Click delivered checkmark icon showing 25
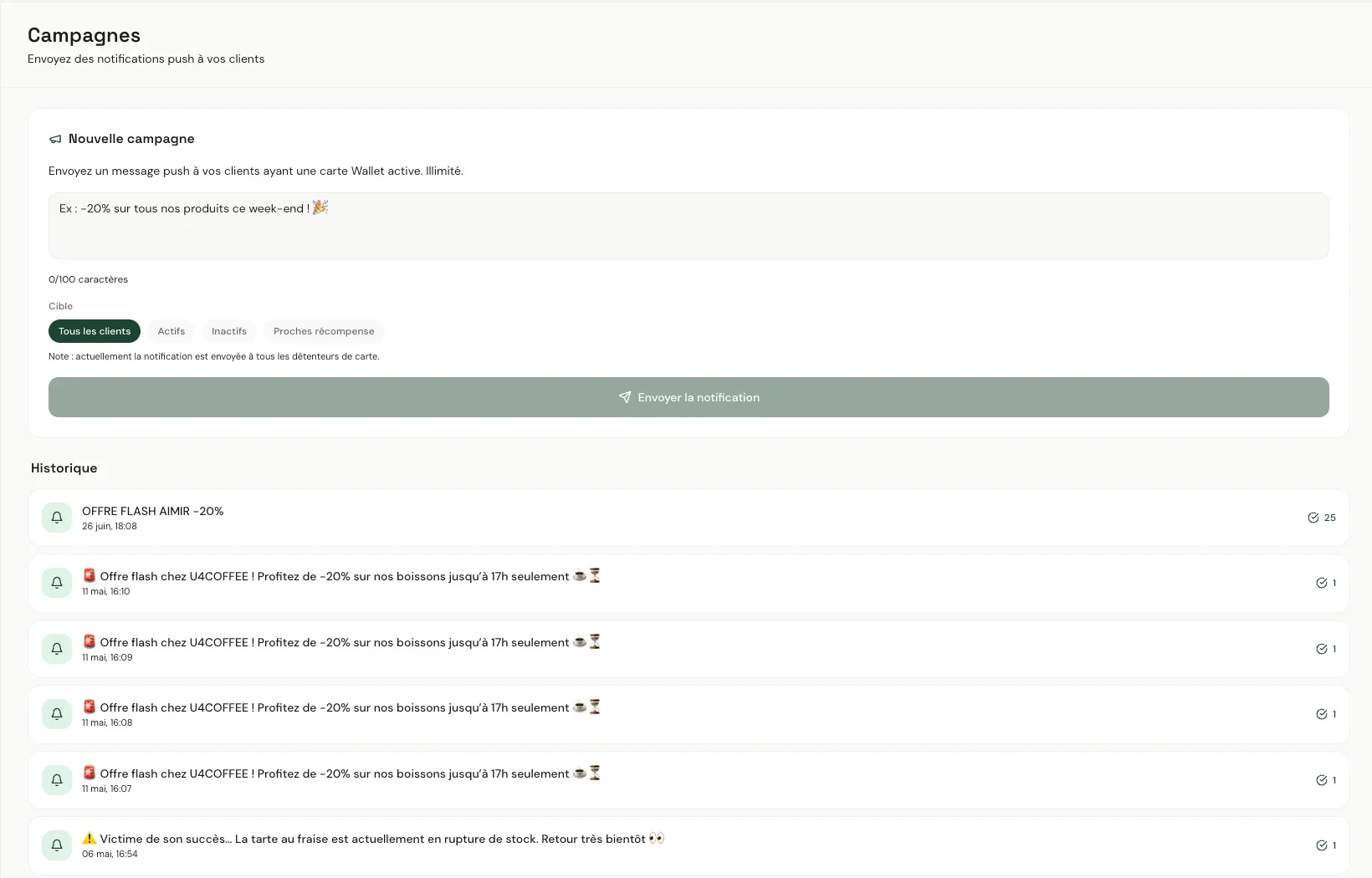 click(x=1313, y=518)
